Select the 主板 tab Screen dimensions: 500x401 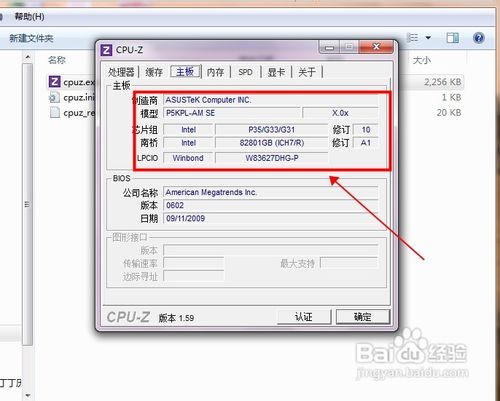185,71
